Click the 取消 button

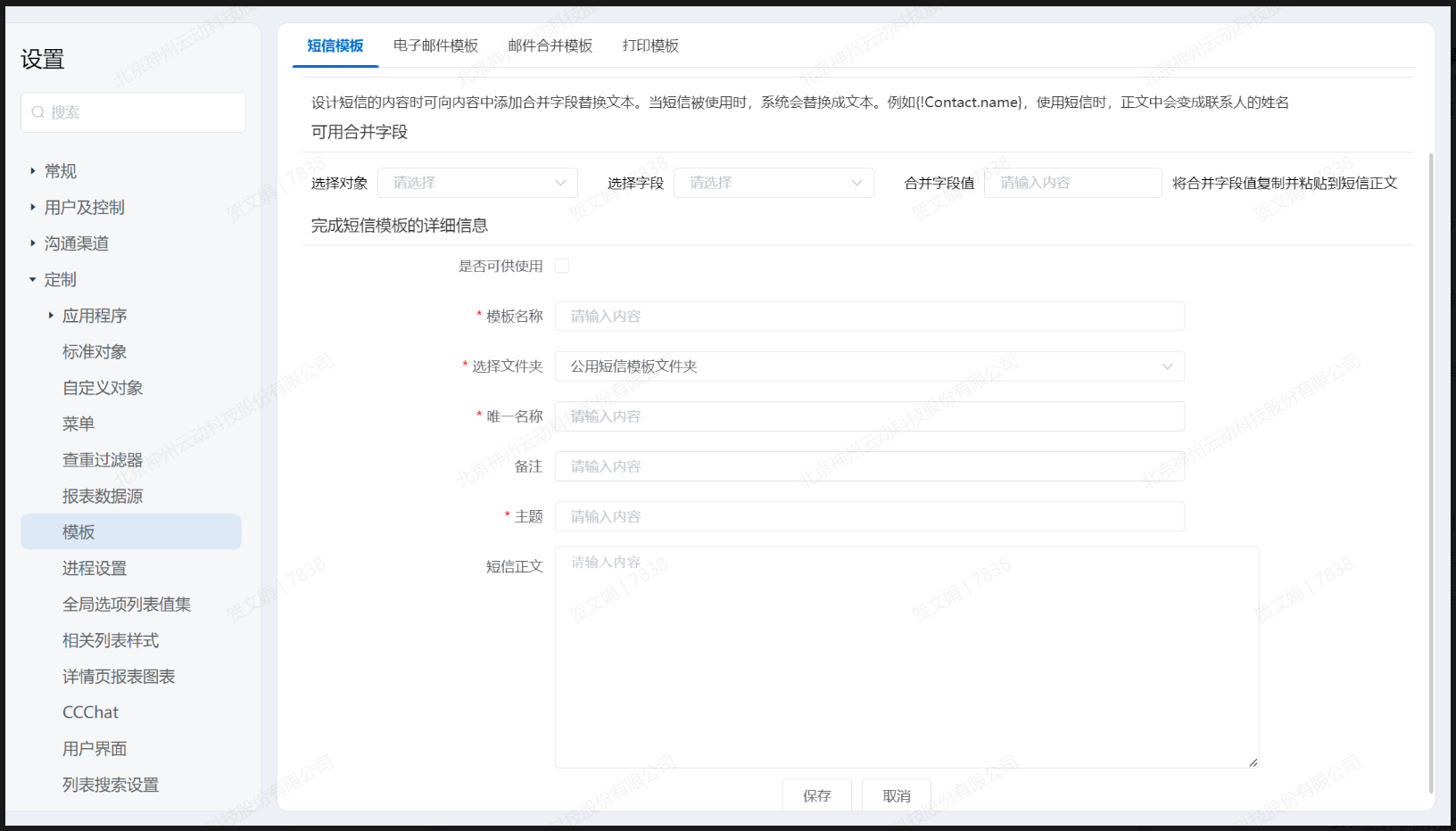[x=897, y=795]
